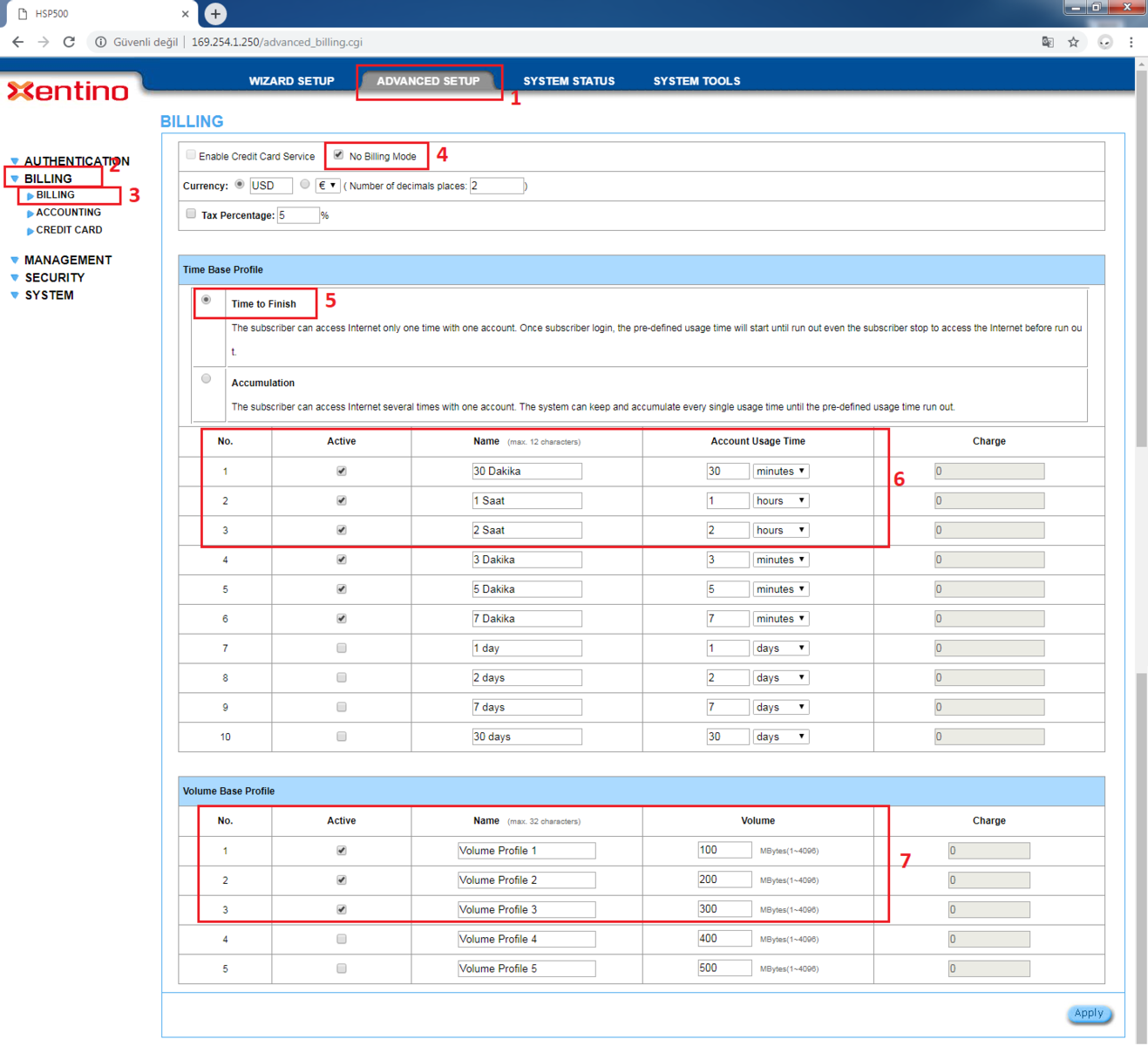Viewport: 1148px width, 1046px height.
Task: Uncheck the No Billing Mode checkbox
Action: coord(339,155)
